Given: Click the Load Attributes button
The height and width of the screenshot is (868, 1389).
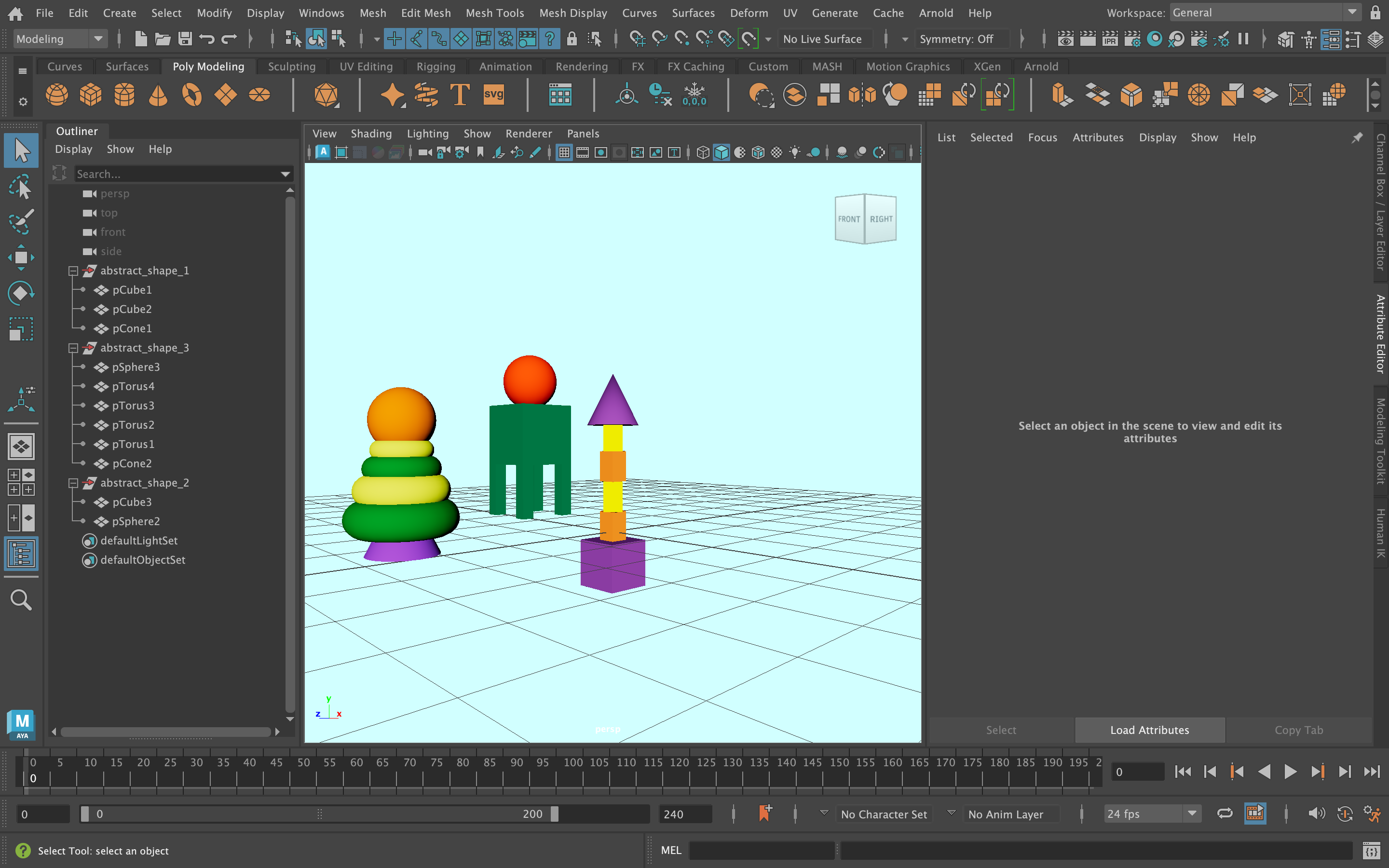Looking at the screenshot, I should click(1150, 730).
